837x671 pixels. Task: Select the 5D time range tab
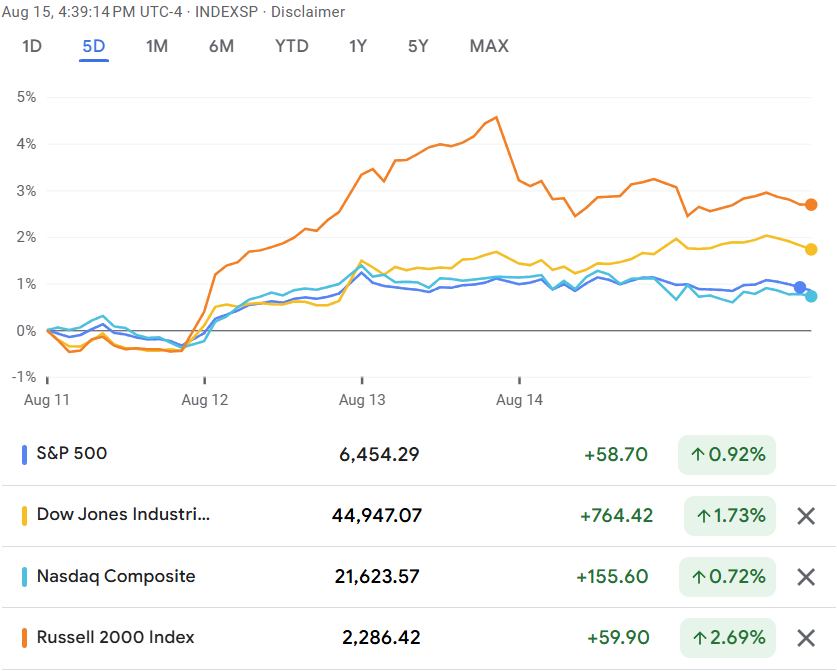tap(94, 46)
